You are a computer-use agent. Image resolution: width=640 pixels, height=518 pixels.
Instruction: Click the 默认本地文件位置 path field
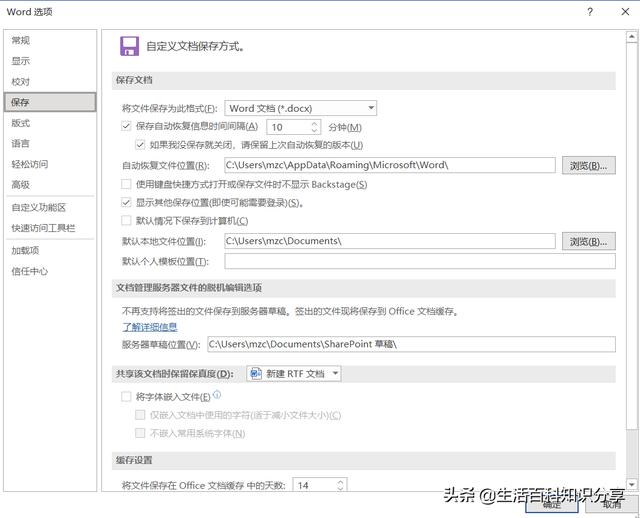[390, 241]
